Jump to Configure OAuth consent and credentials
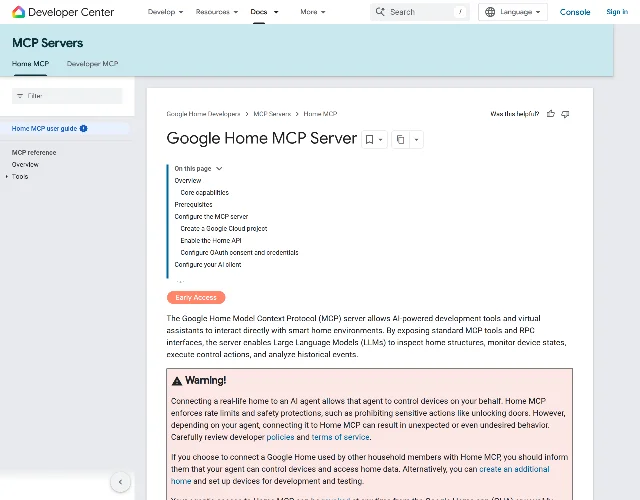 239,253
